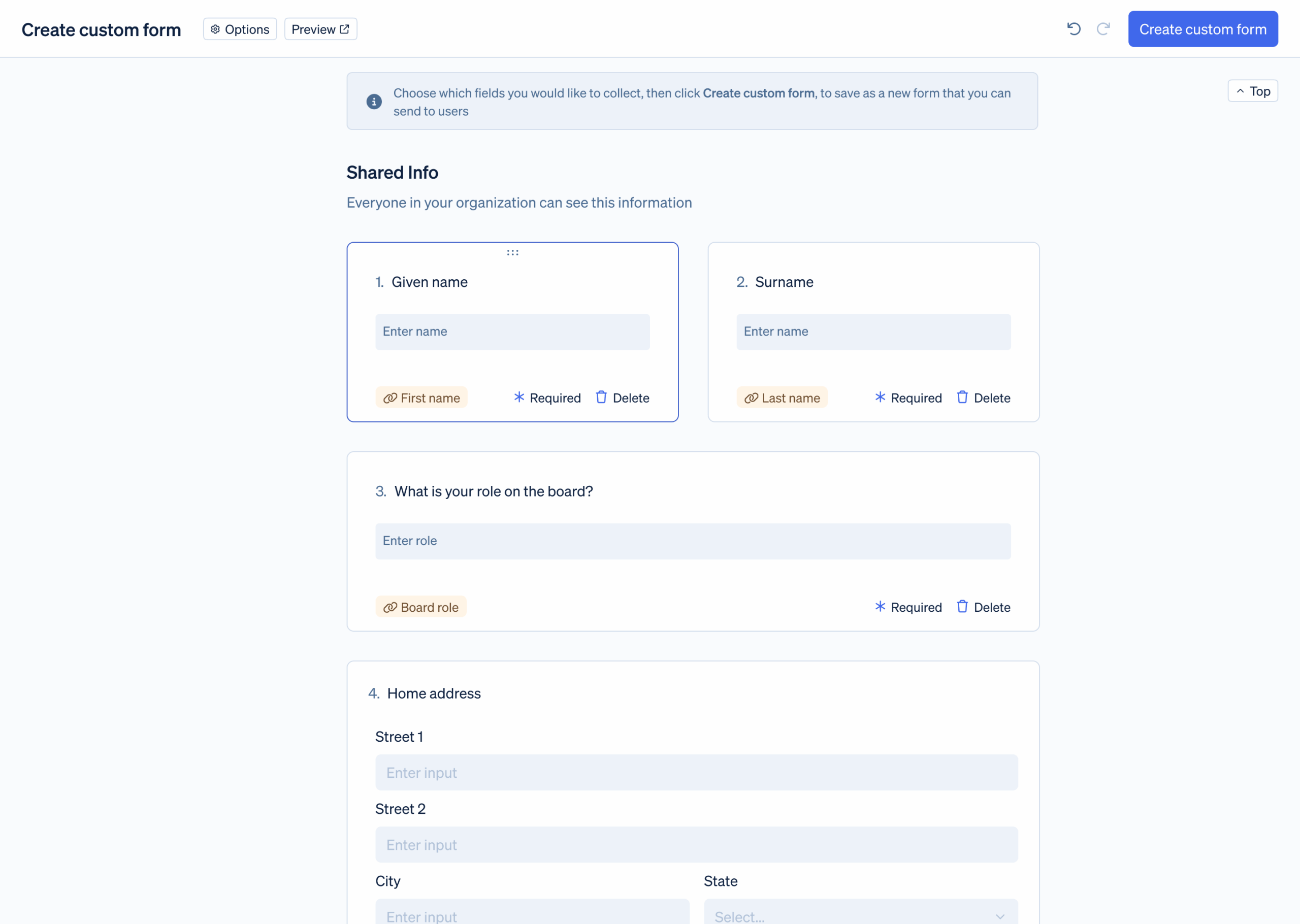Screen dimensions: 1300x924
Task: Click the First name linked-field tag
Action: [421, 398]
